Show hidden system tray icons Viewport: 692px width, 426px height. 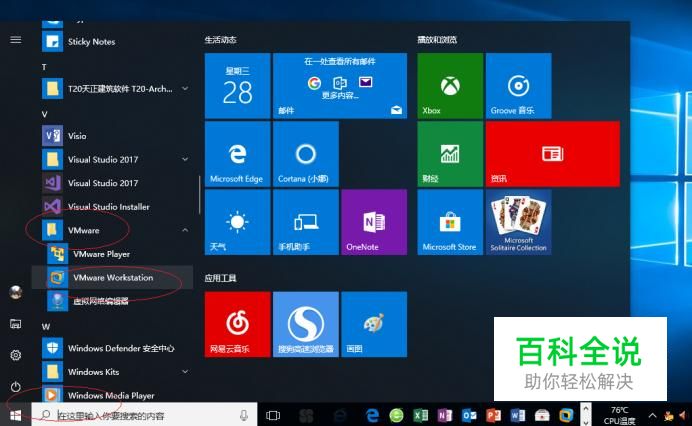pos(652,415)
